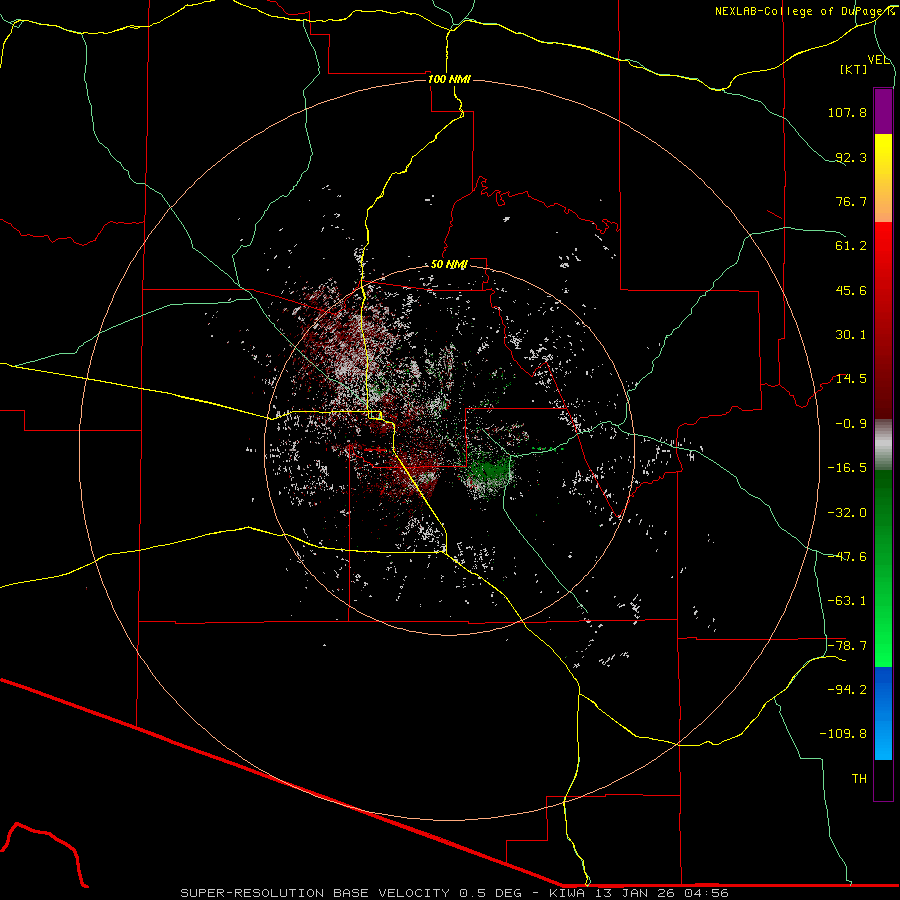Click the 76.7 legend value

851,201
